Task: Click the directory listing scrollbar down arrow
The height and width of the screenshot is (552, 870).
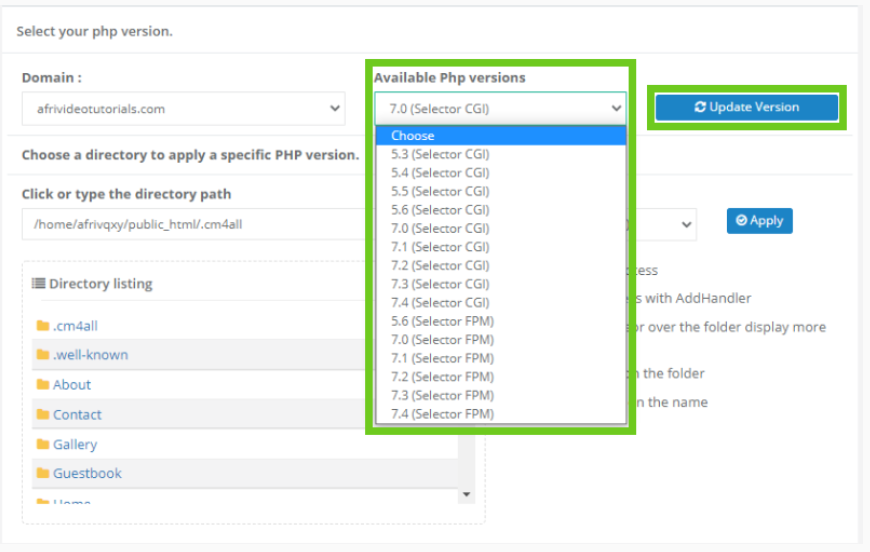Action: pyautogui.click(x=466, y=494)
